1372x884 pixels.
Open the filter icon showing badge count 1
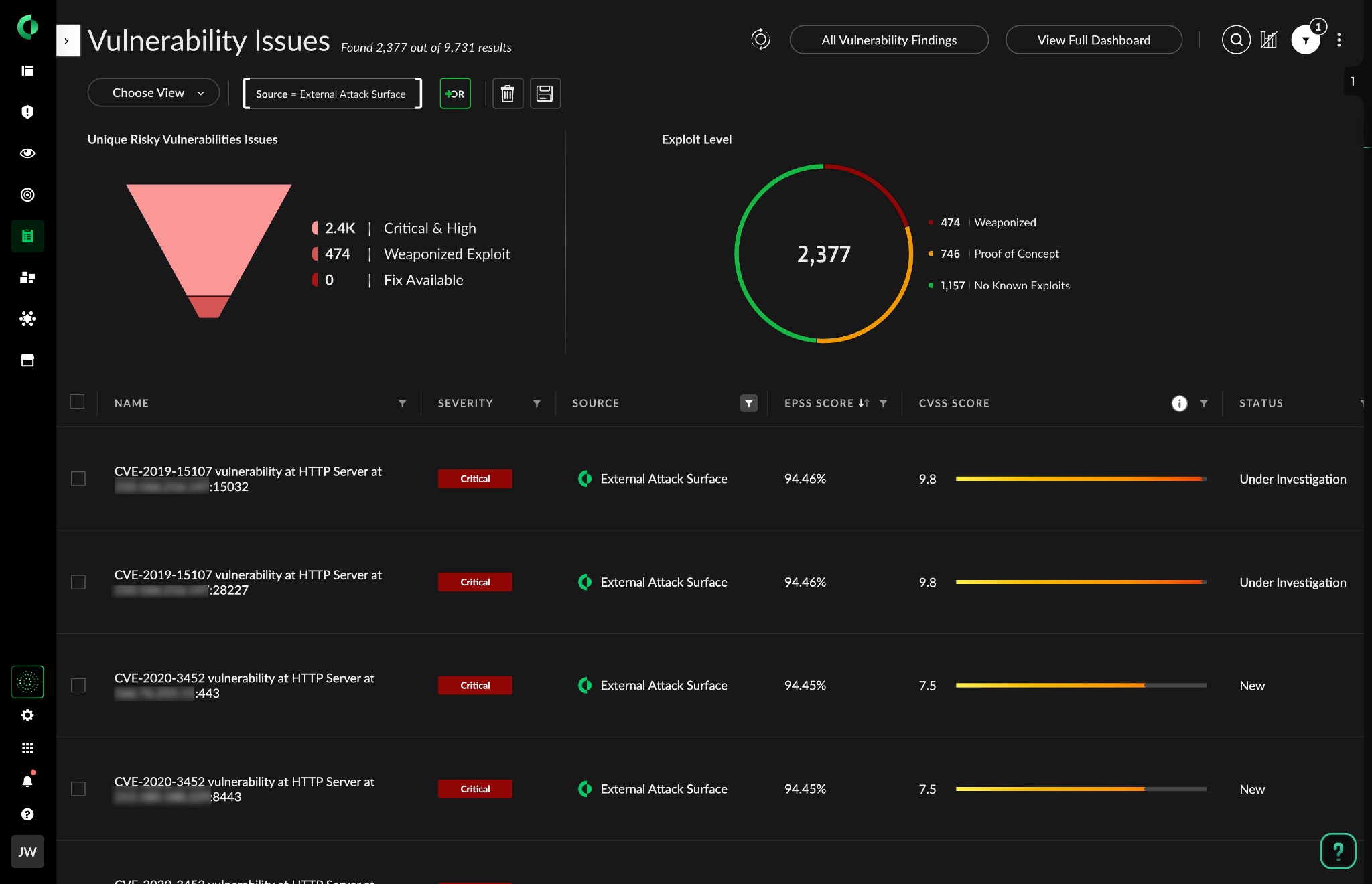pos(1306,40)
